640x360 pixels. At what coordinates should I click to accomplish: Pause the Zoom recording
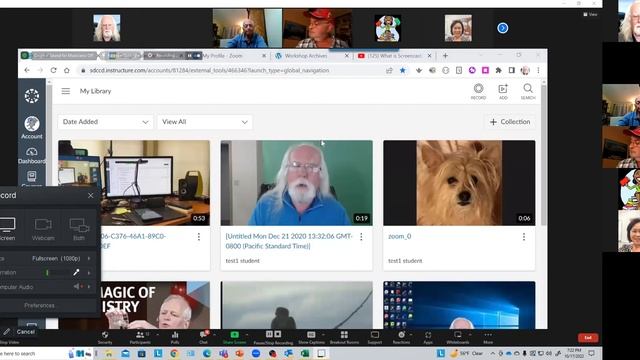pos(269,334)
